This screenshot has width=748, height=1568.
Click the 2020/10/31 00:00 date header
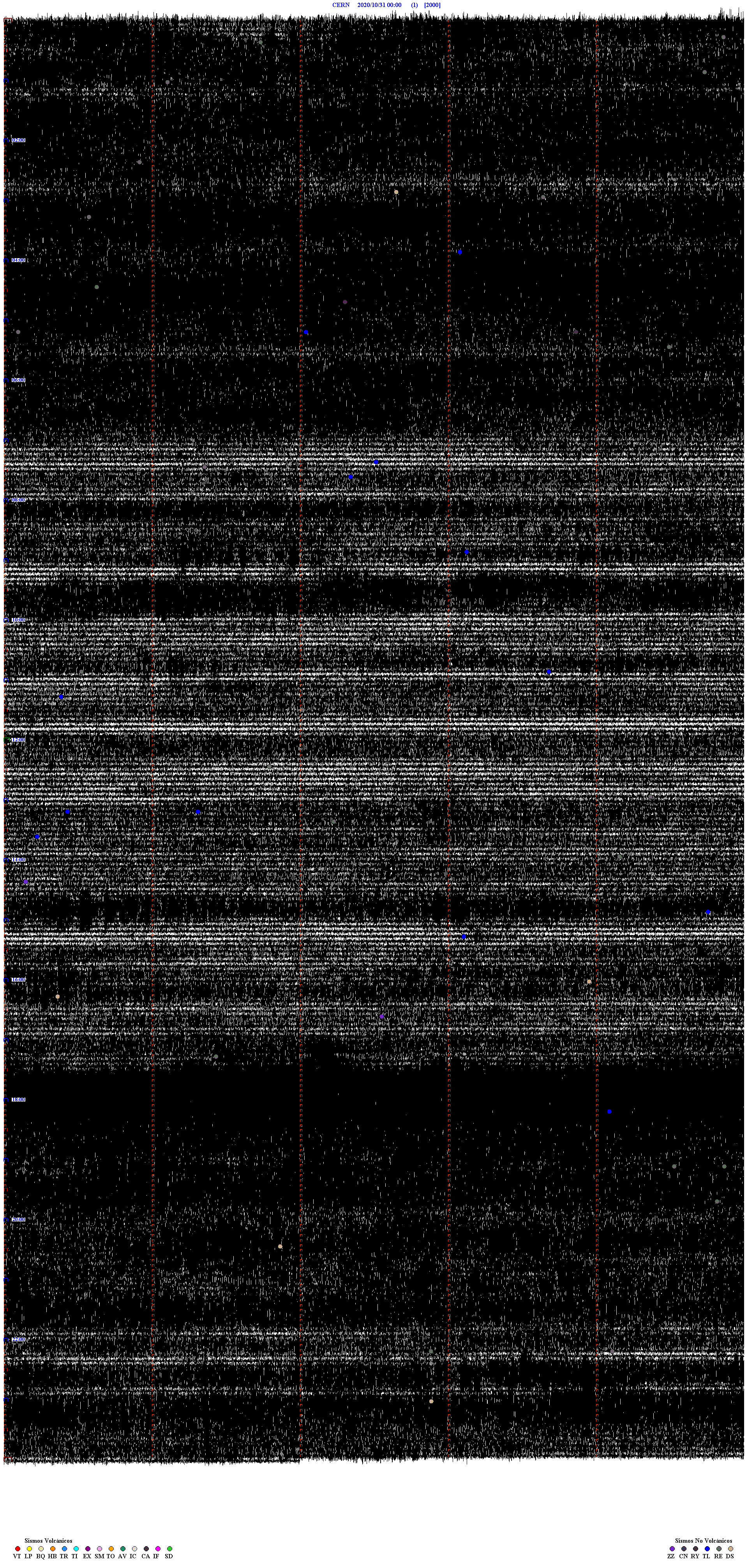click(x=379, y=5)
